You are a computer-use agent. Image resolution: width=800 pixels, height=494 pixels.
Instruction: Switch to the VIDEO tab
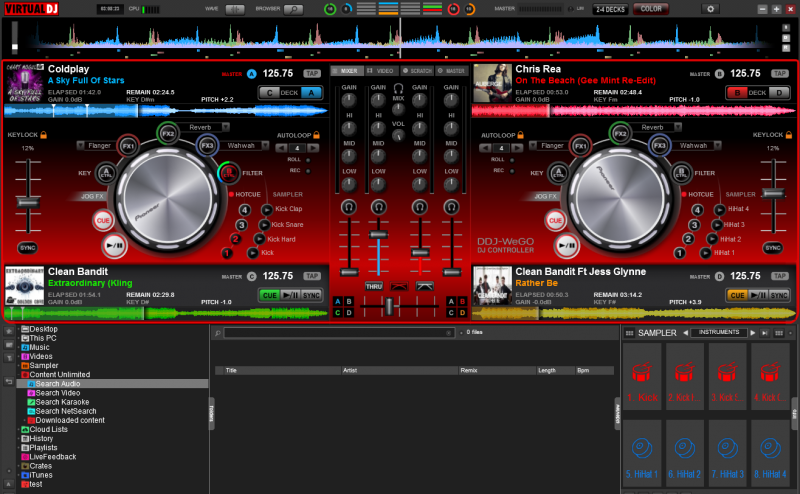coord(382,71)
